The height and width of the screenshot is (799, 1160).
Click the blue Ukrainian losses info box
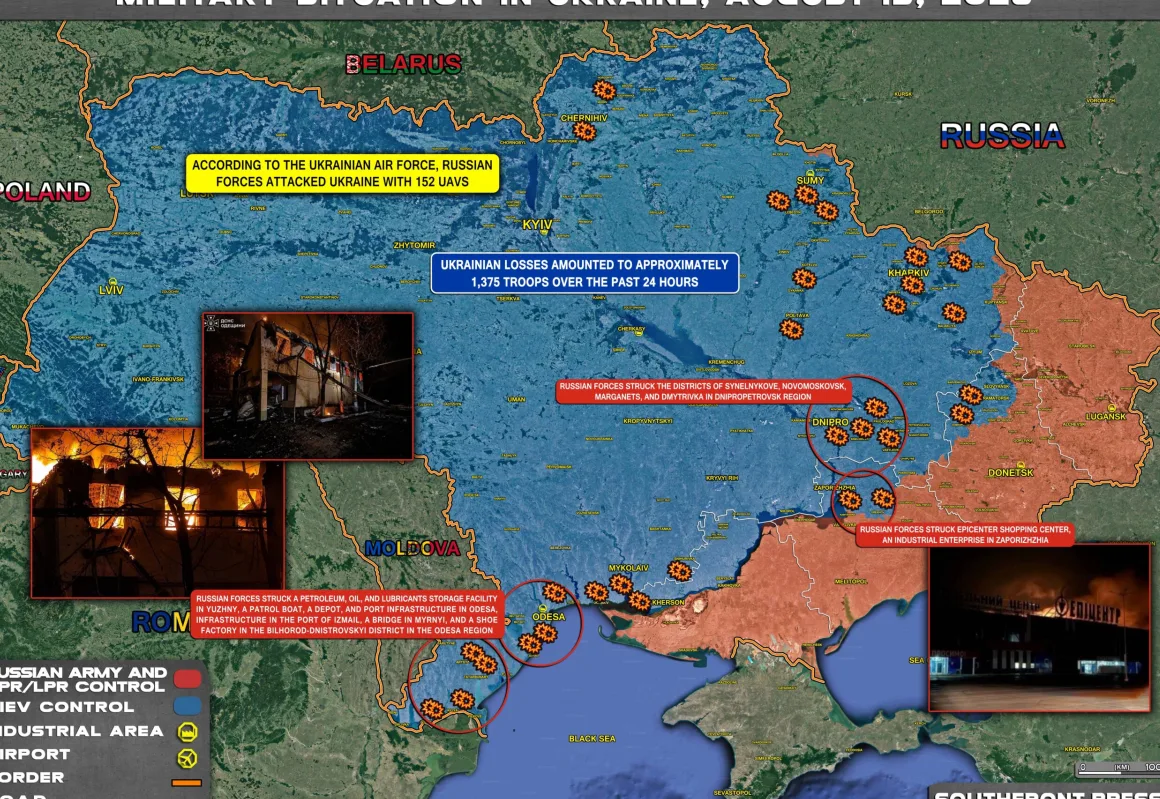click(584, 274)
